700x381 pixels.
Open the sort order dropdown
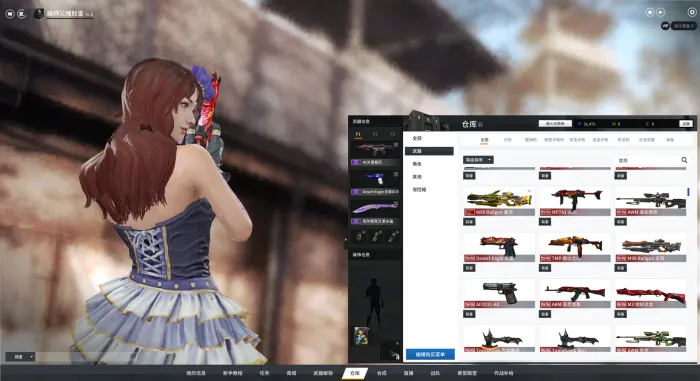click(478, 160)
